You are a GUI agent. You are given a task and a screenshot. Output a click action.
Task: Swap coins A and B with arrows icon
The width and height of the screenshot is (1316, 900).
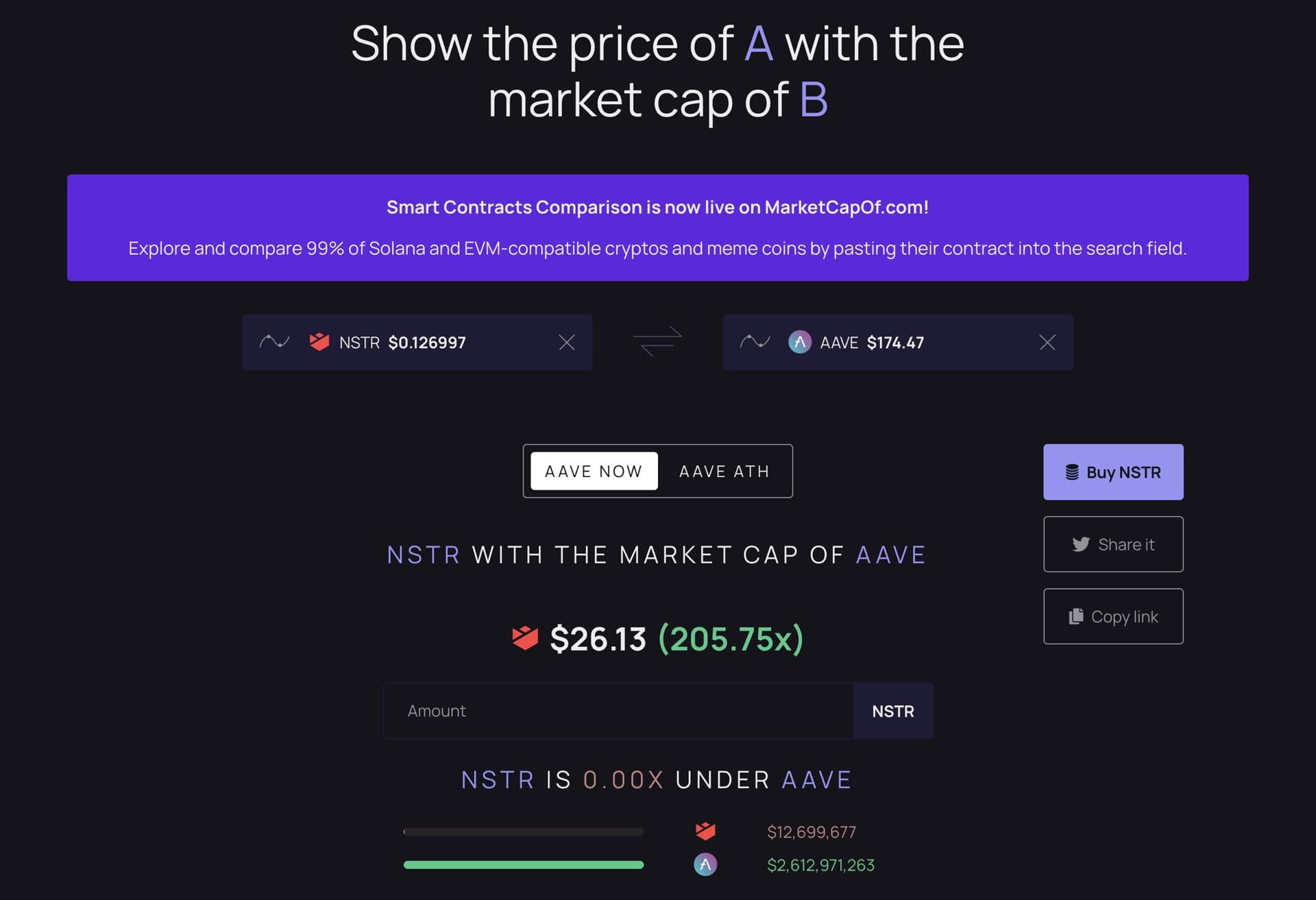pyautogui.click(x=657, y=341)
